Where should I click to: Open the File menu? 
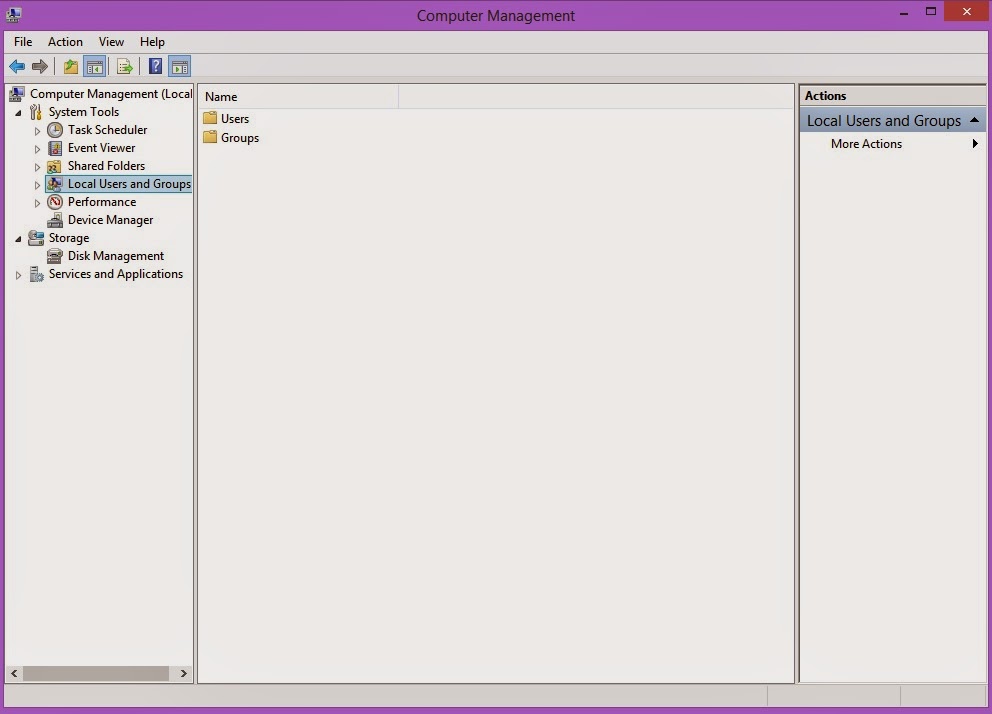(x=23, y=42)
